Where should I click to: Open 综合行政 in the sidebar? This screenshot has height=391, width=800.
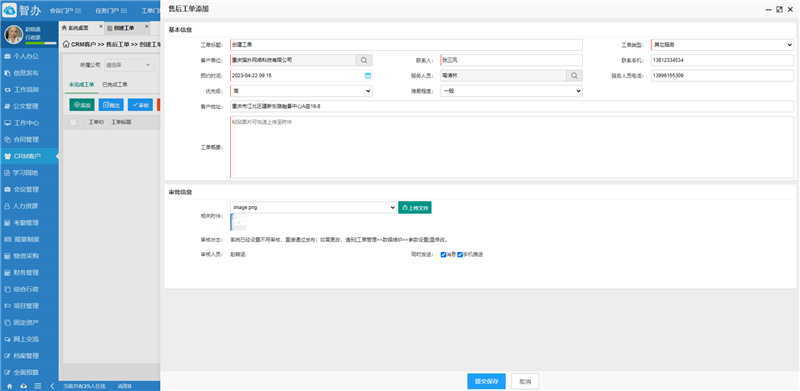29,289
